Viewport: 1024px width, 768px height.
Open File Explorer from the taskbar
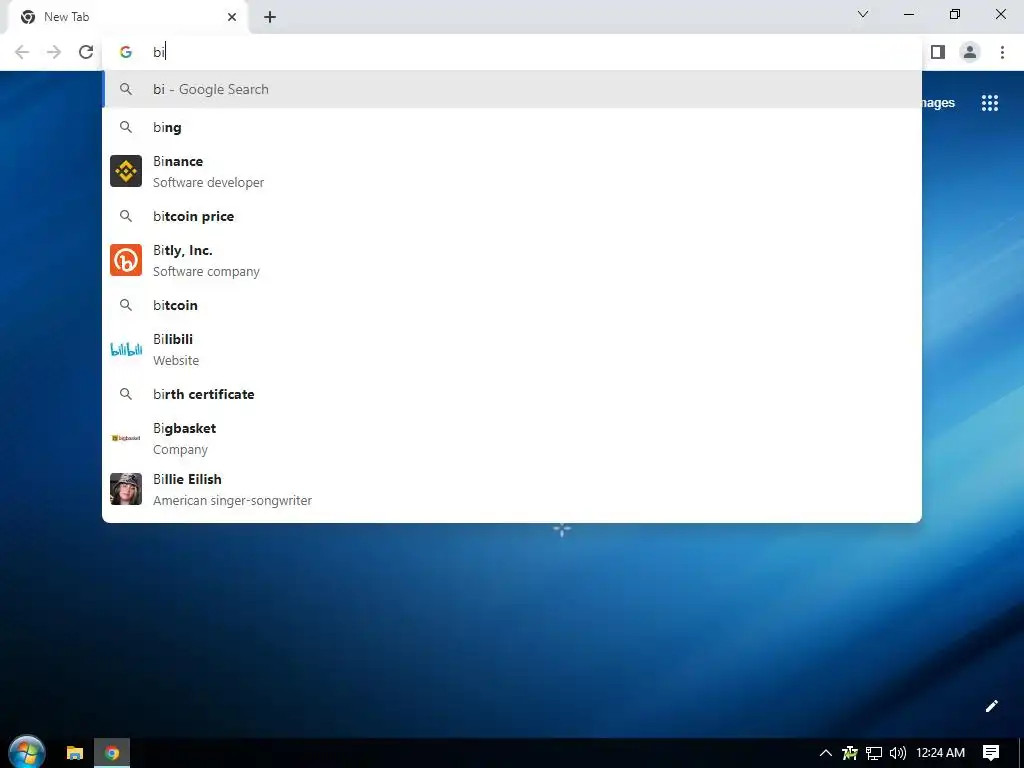pos(75,753)
